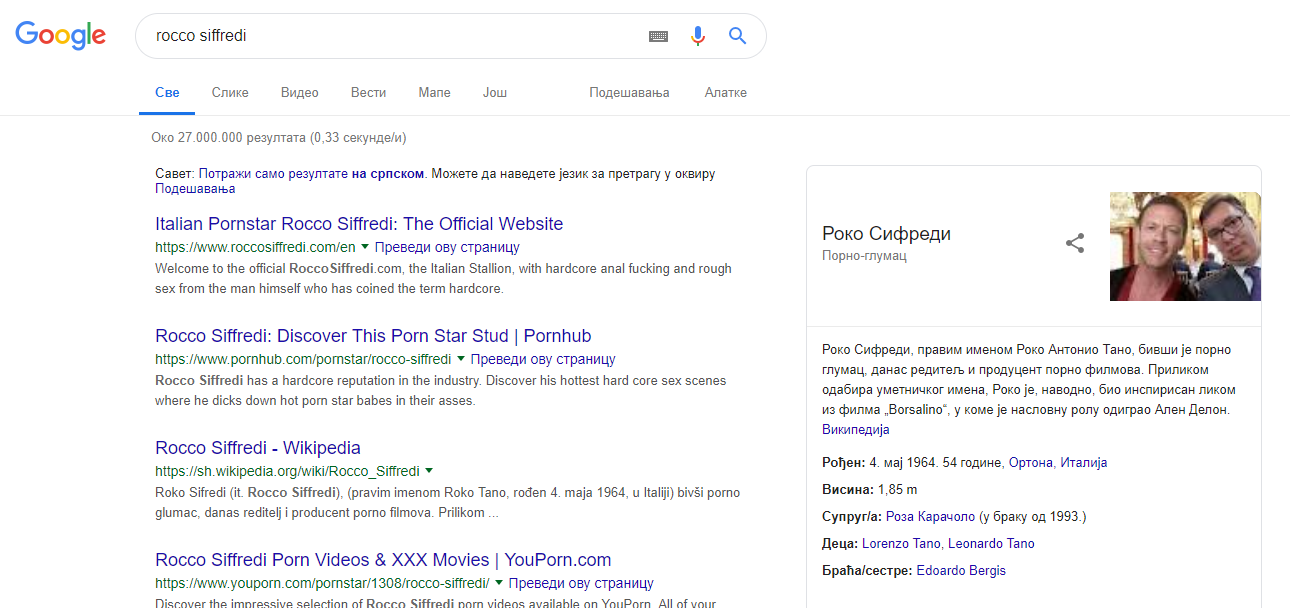Open the knowledge panel photo thumbnail
This screenshot has width=1290, height=608.
point(1185,246)
